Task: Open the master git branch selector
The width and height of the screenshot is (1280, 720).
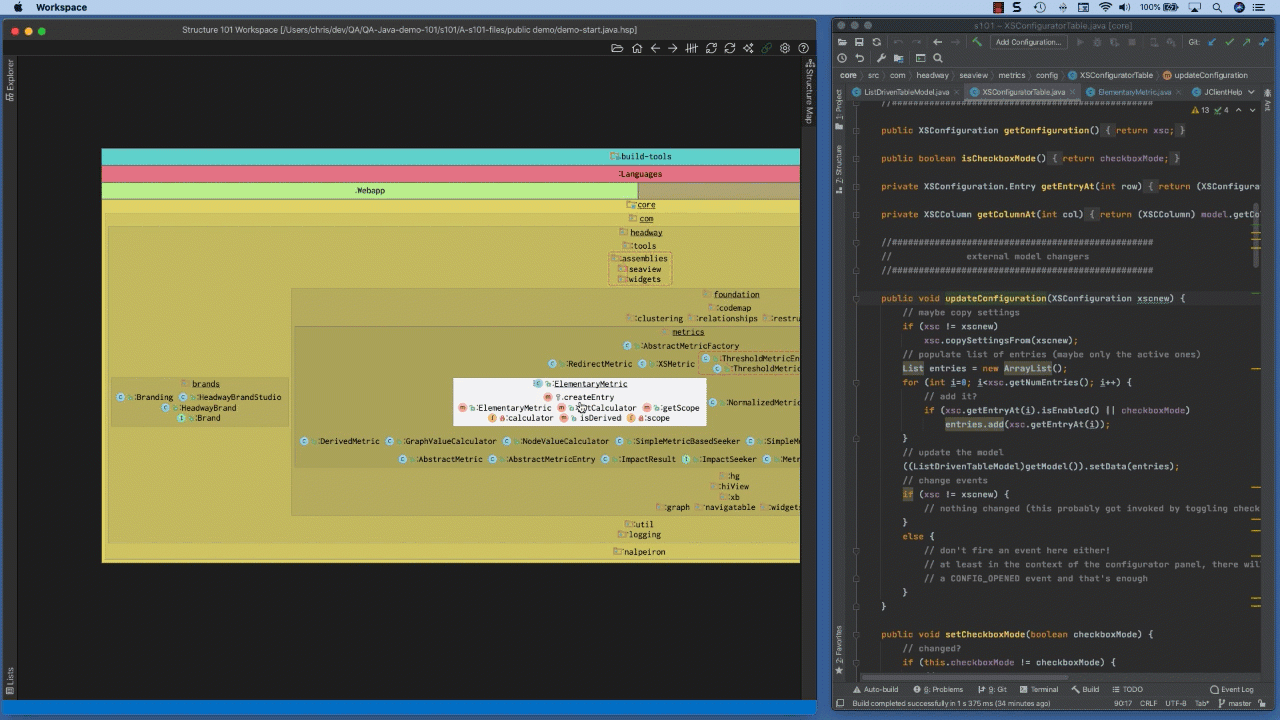Action: [1238, 703]
